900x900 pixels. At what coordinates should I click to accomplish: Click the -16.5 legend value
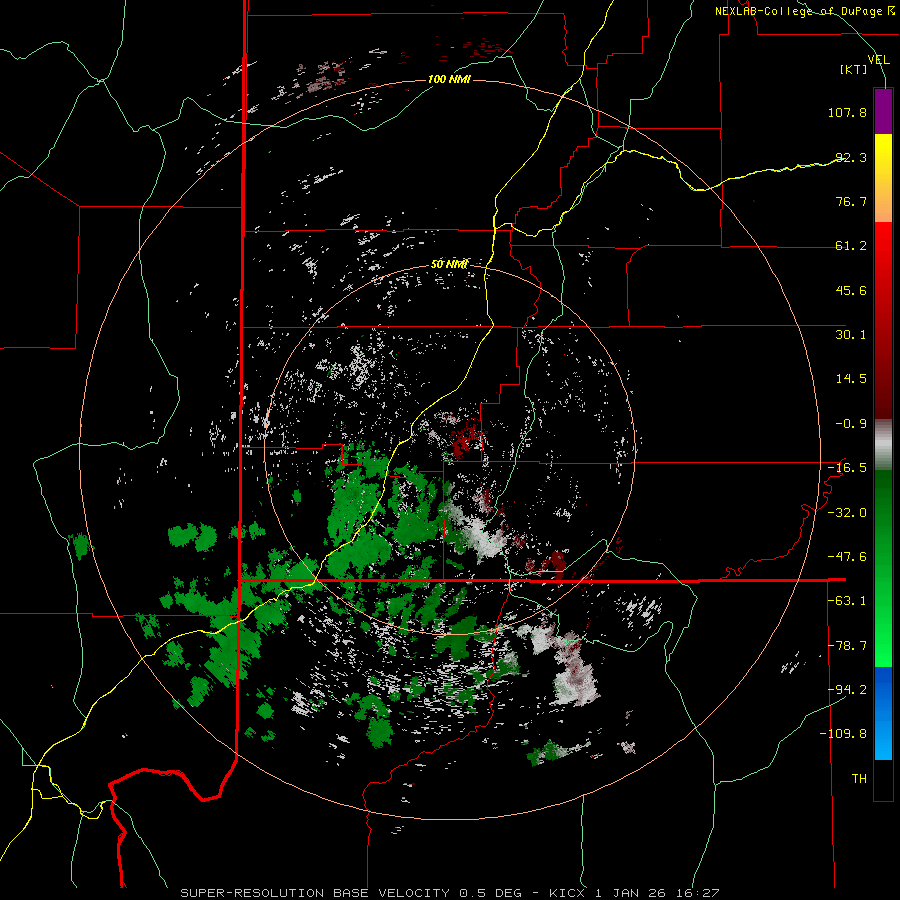coord(847,468)
